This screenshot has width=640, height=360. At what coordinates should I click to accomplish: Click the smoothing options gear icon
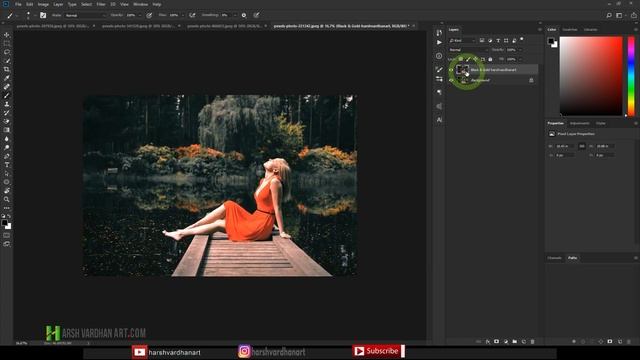(244, 15)
